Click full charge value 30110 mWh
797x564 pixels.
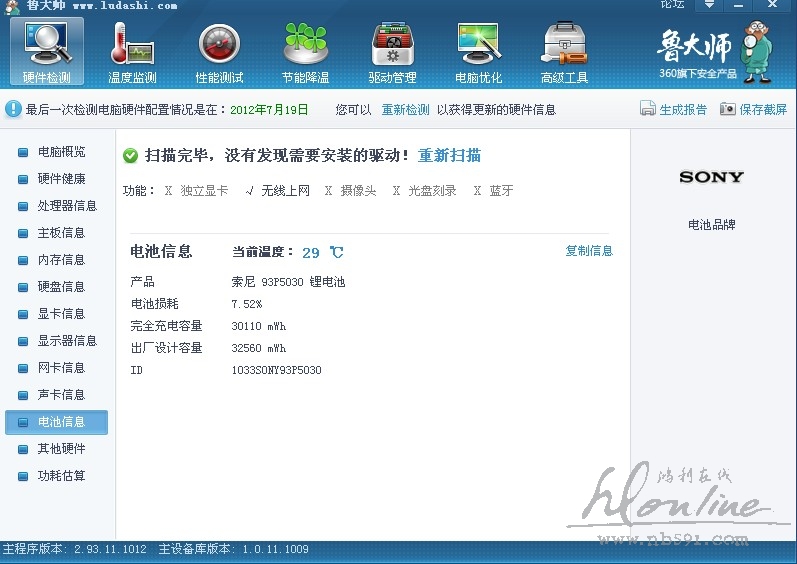click(x=259, y=326)
